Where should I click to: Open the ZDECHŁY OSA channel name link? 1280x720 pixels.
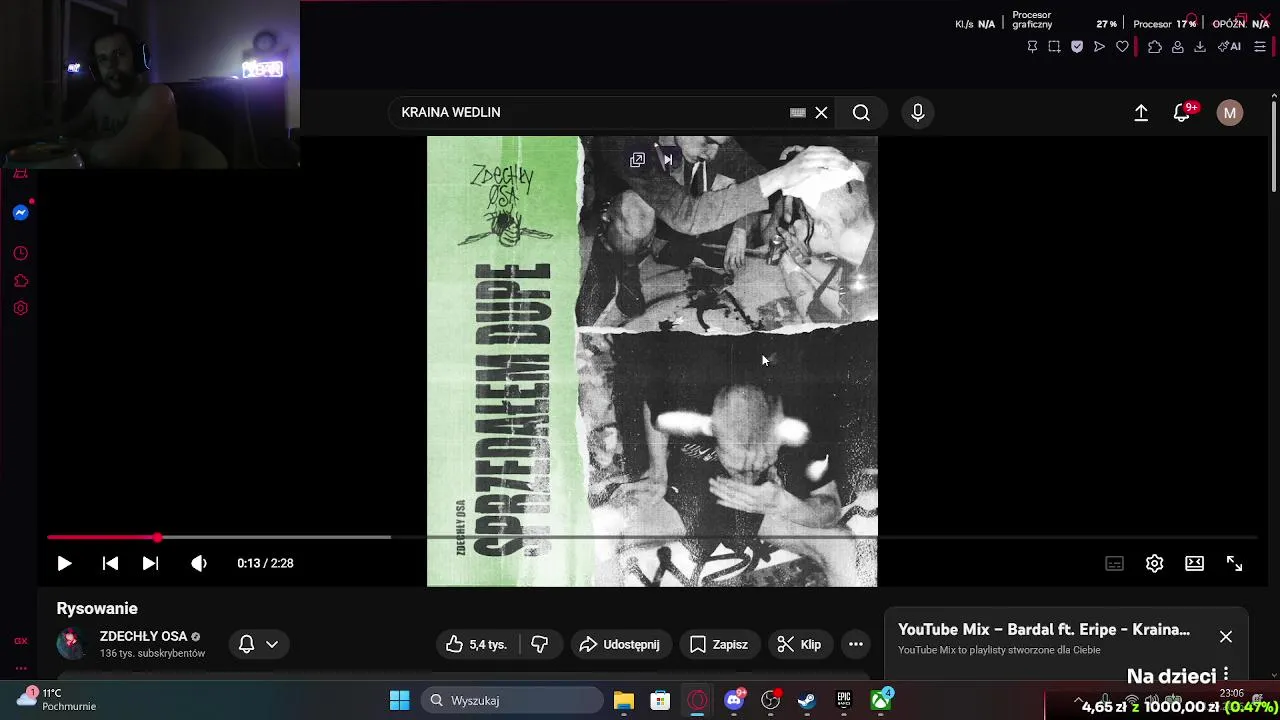pyautogui.click(x=143, y=636)
